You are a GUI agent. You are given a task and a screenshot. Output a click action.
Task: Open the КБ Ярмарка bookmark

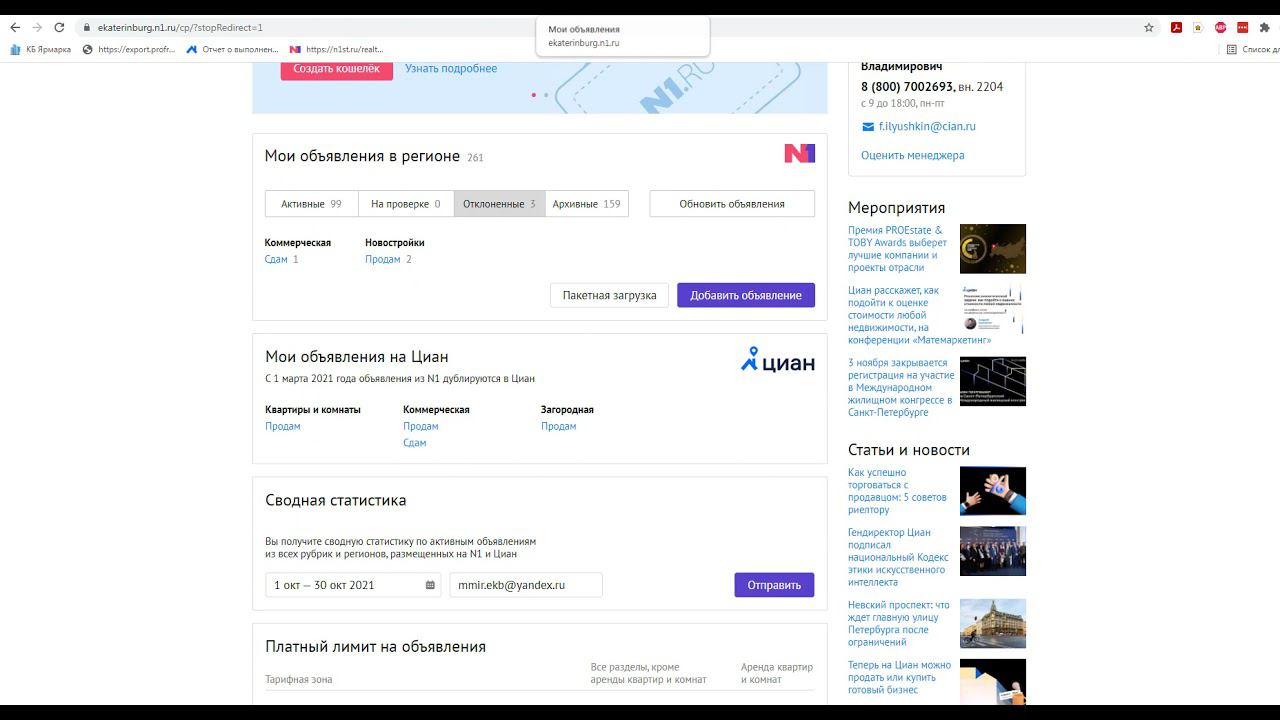click(41, 49)
